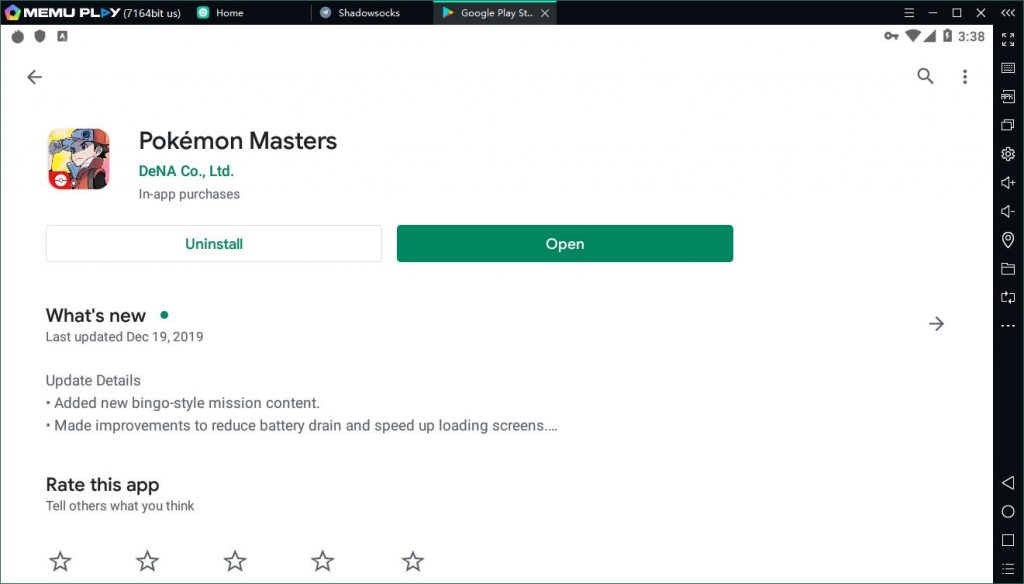Decrease volume with the sidebar speaker minus
This screenshot has height=584, width=1024.
pos(1008,212)
